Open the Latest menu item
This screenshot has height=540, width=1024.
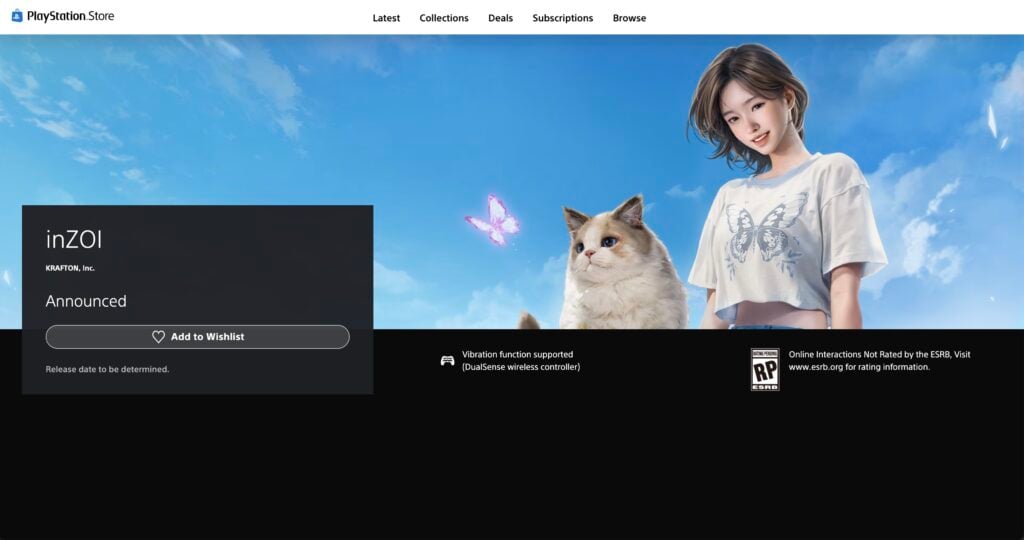click(x=386, y=18)
